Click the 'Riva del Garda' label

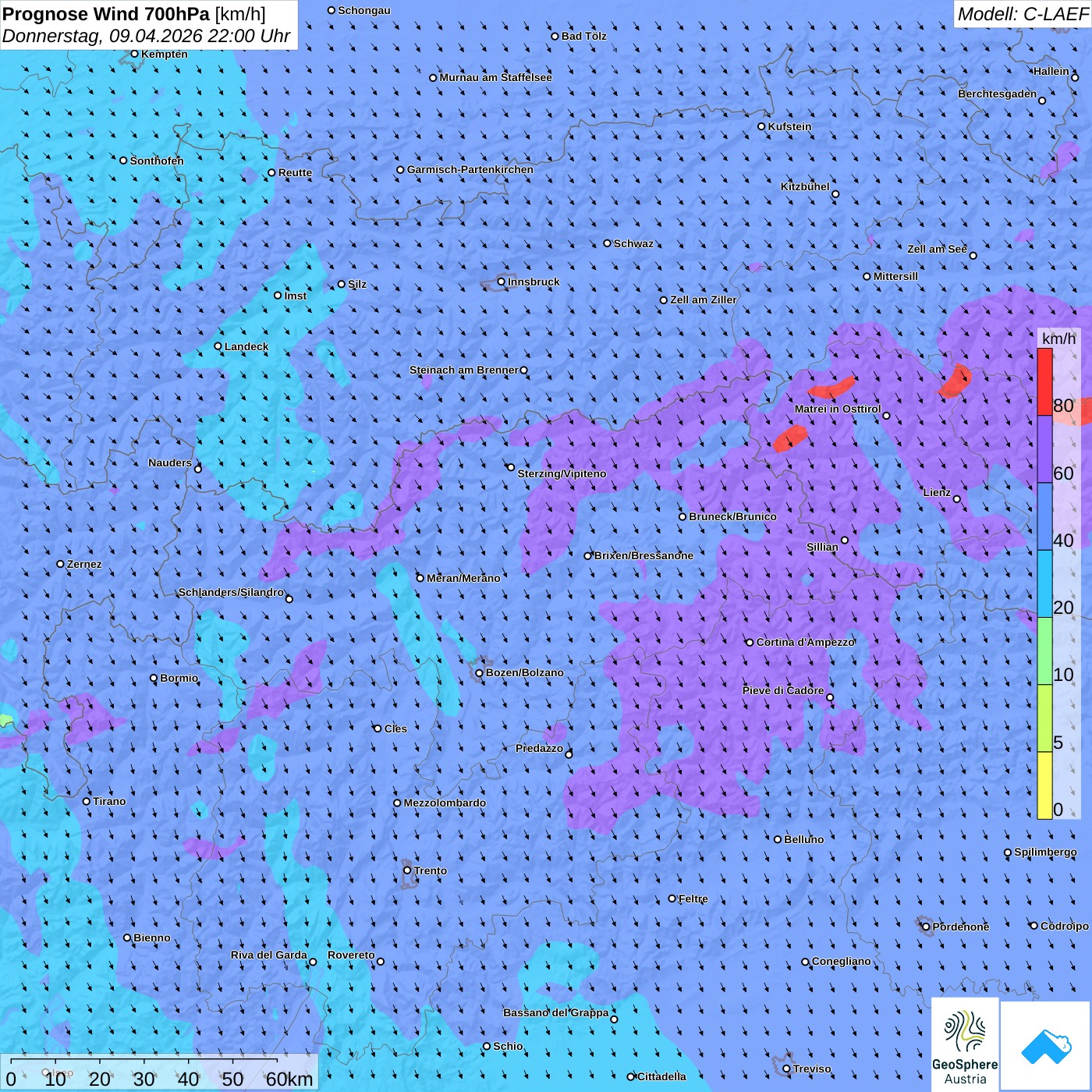point(269,955)
